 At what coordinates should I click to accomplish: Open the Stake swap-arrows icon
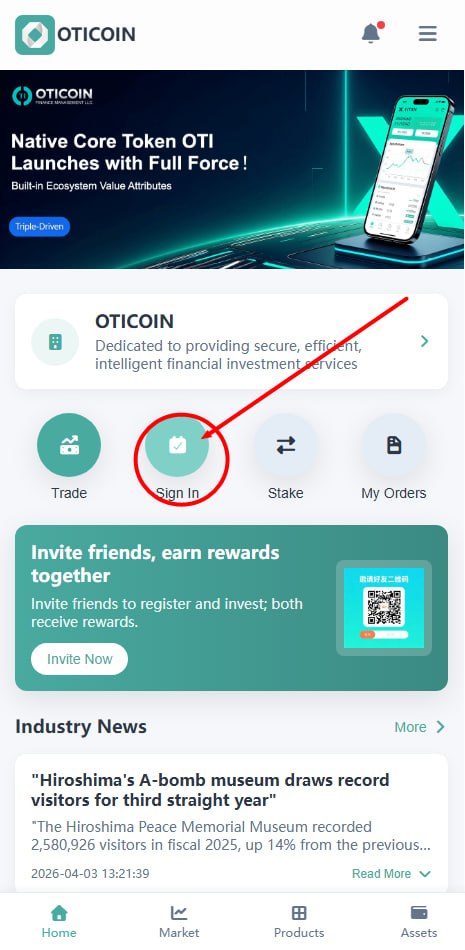(286, 445)
